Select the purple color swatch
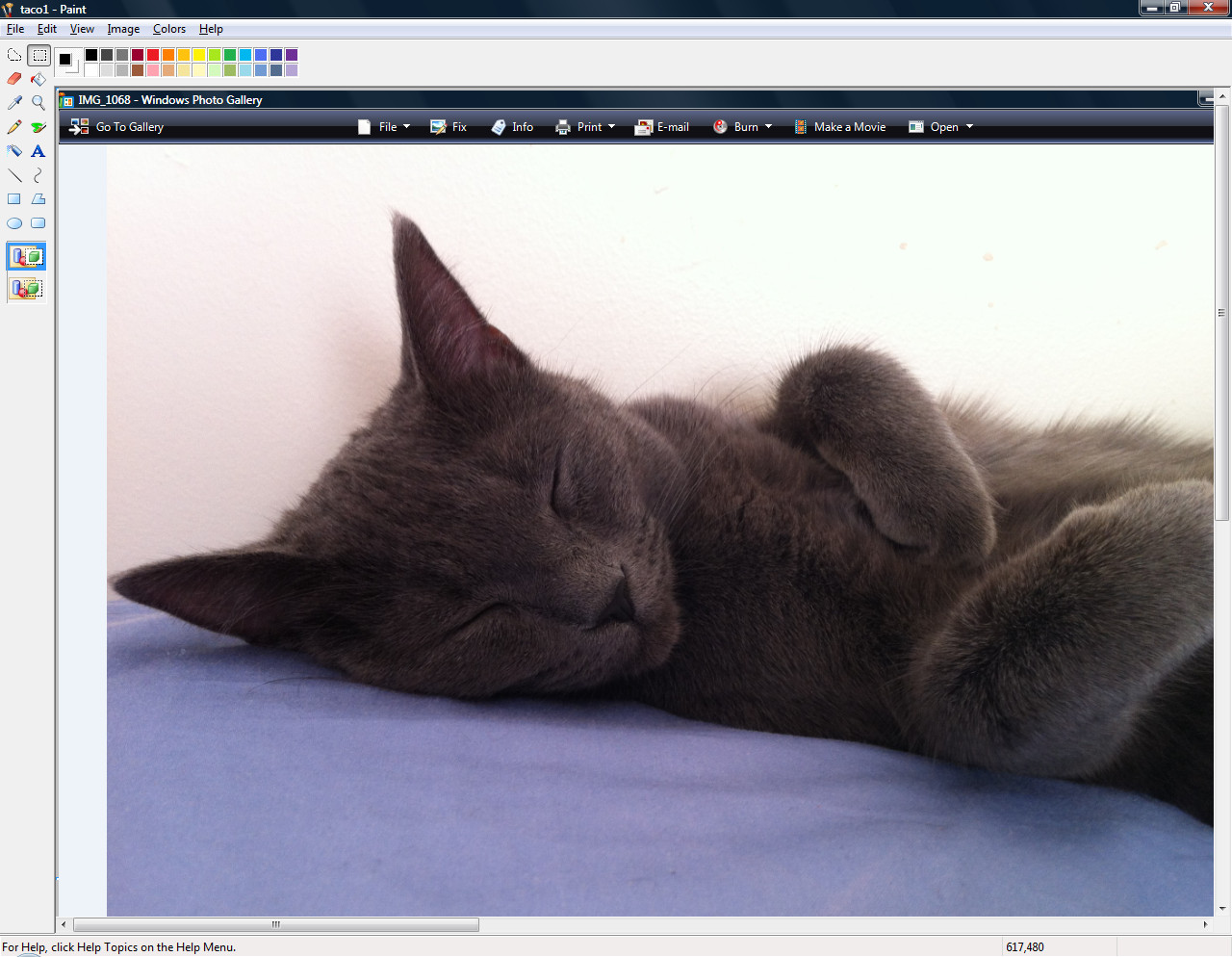Image resolution: width=1232 pixels, height=957 pixels. click(x=292, y=55)
